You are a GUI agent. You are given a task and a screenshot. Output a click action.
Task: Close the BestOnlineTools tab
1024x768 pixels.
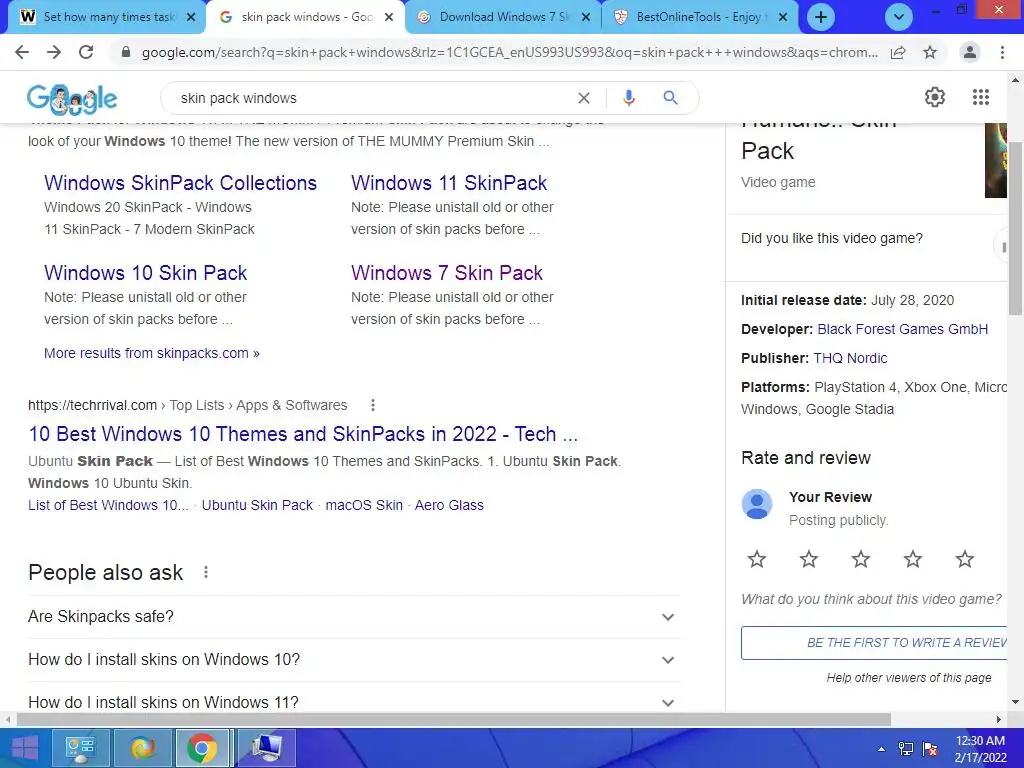click(x=782, y=17)
